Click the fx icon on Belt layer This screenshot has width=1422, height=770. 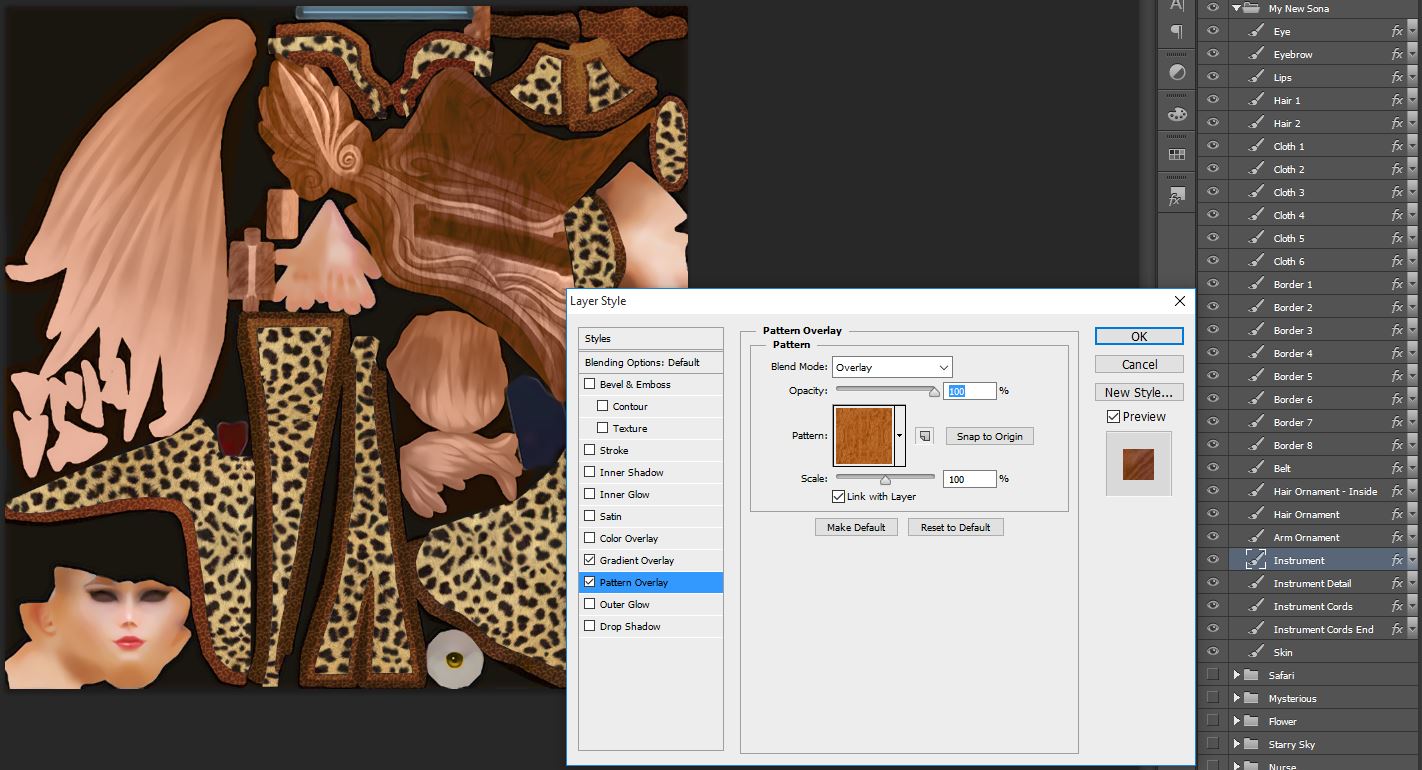tap(1397, 468)
